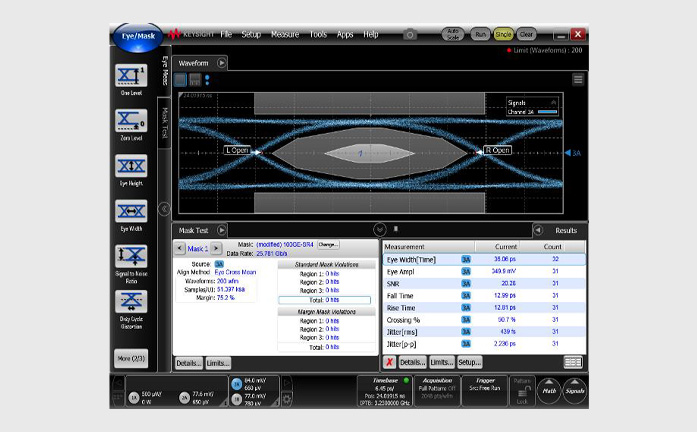Toggle channel 1A button in bottom bar
The image size is (697, 432).
pyautogui.click(x=134, y=398)
